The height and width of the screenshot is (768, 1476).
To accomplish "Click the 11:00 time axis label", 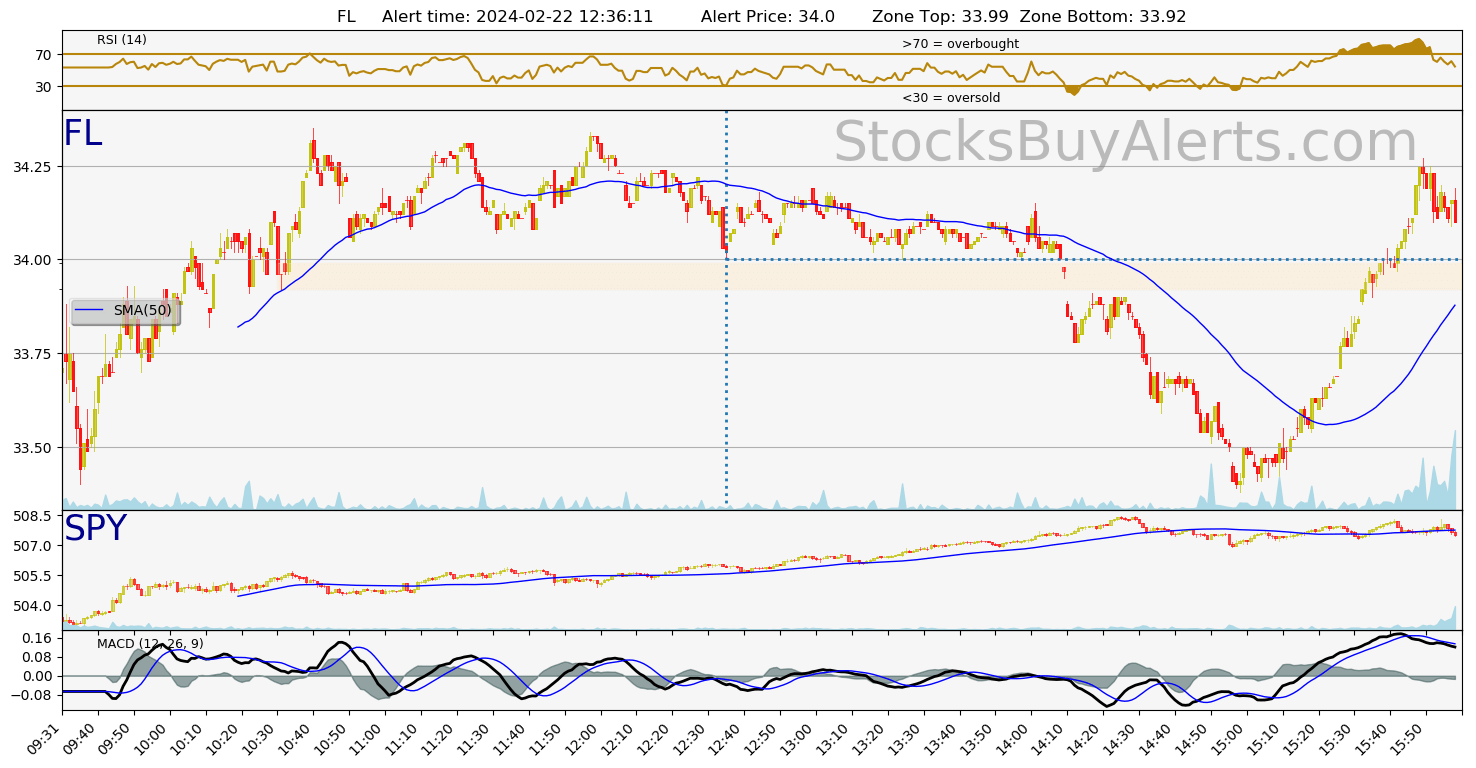I will 370,738.
